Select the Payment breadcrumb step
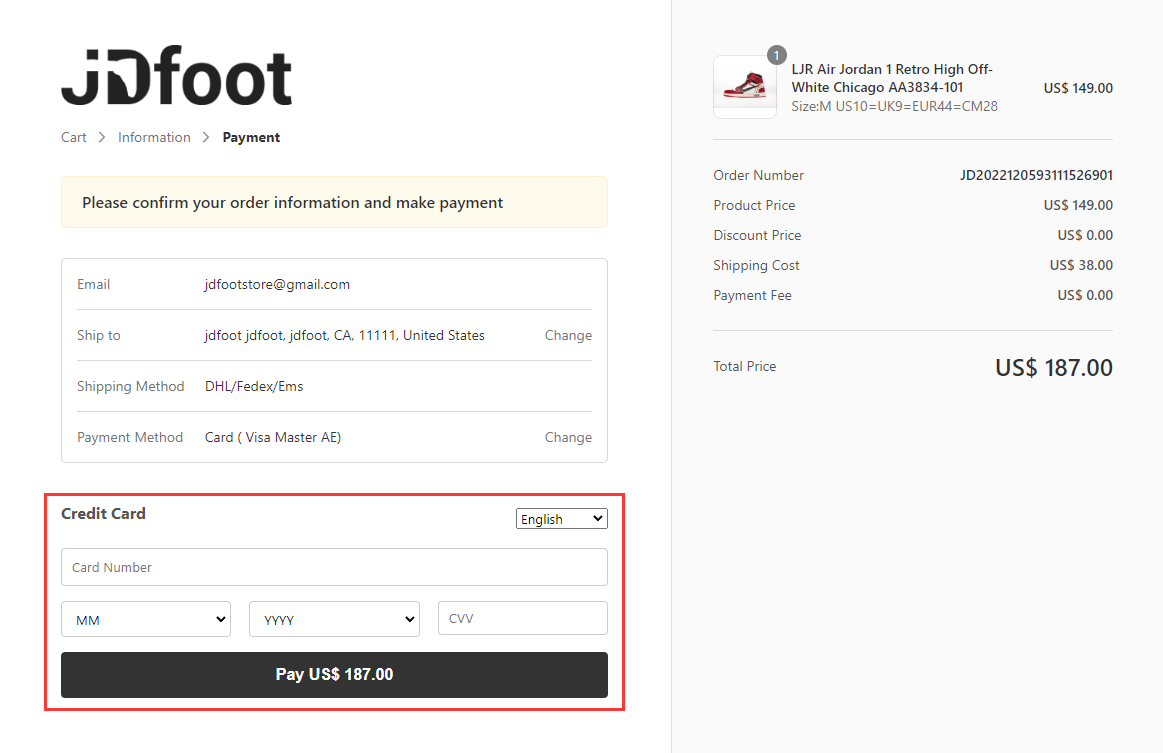The width and height of the screenshot is (1163, 753). (x=251, y=137)
